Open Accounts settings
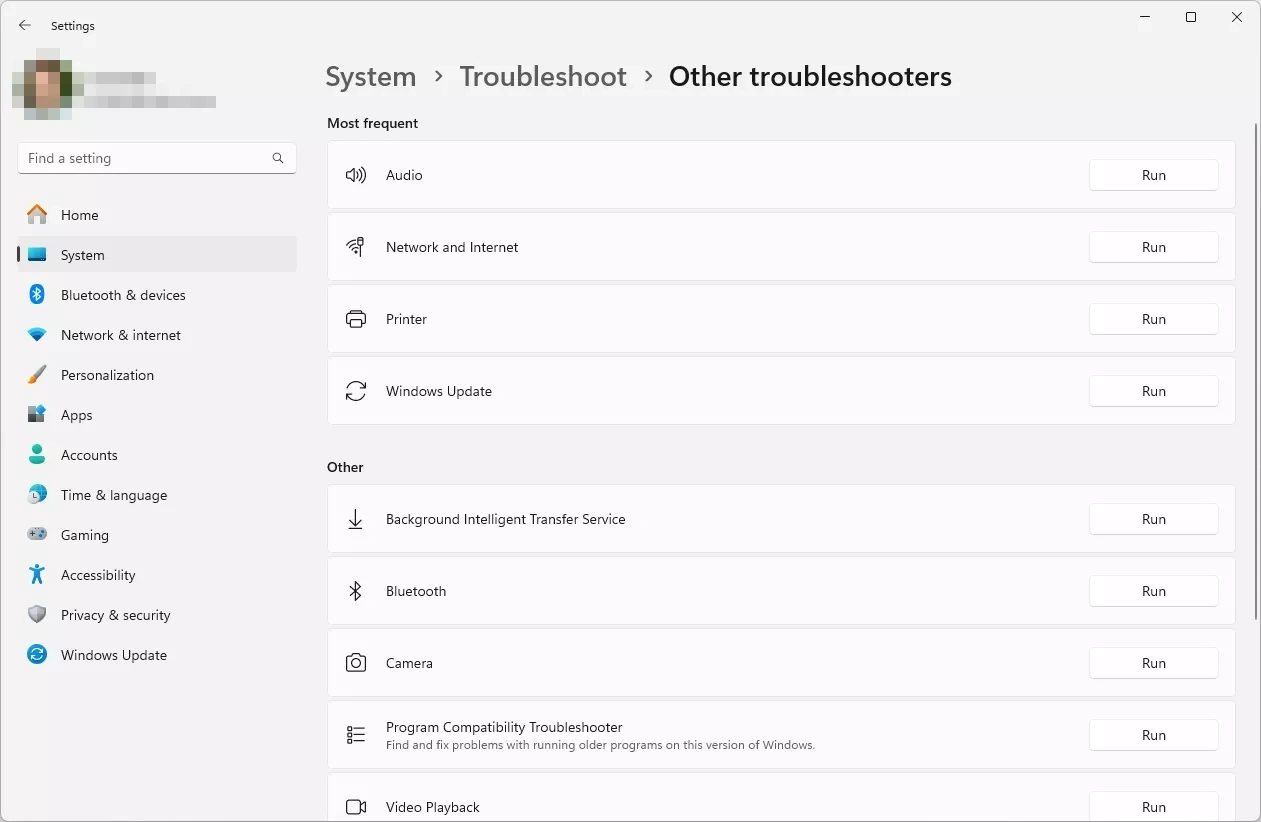 pos(157,455)
